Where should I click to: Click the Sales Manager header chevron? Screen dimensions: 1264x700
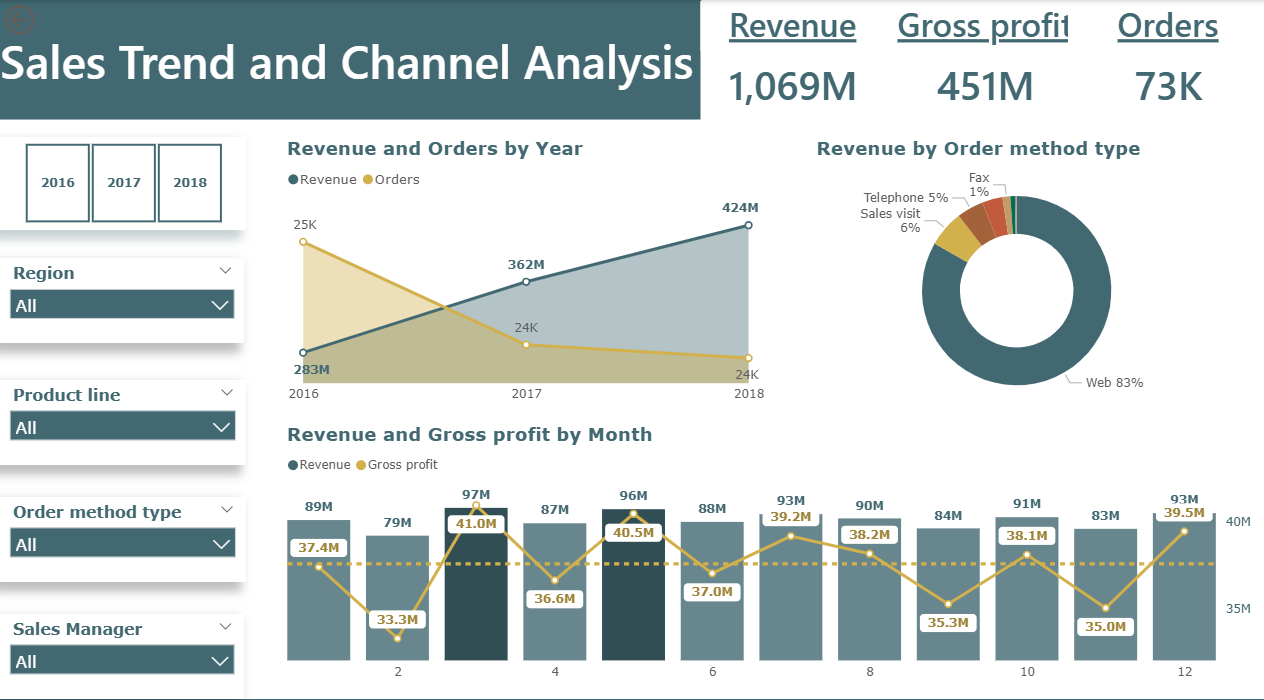[x=225, y=627]
